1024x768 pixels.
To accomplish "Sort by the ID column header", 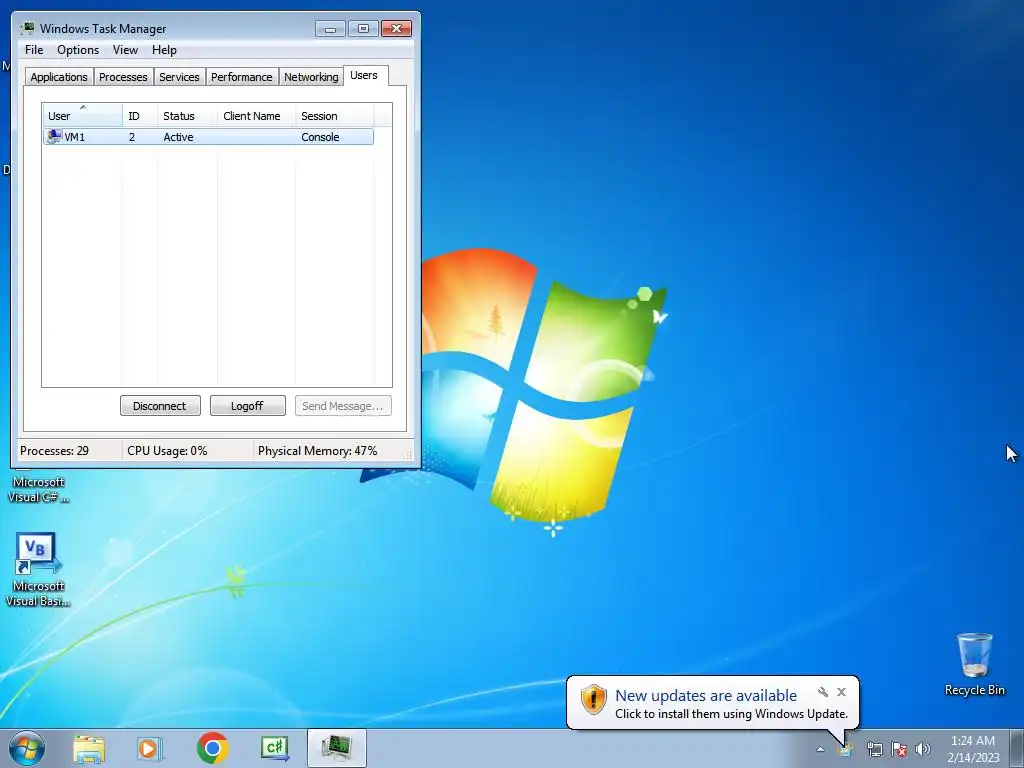I will [140, 115].
